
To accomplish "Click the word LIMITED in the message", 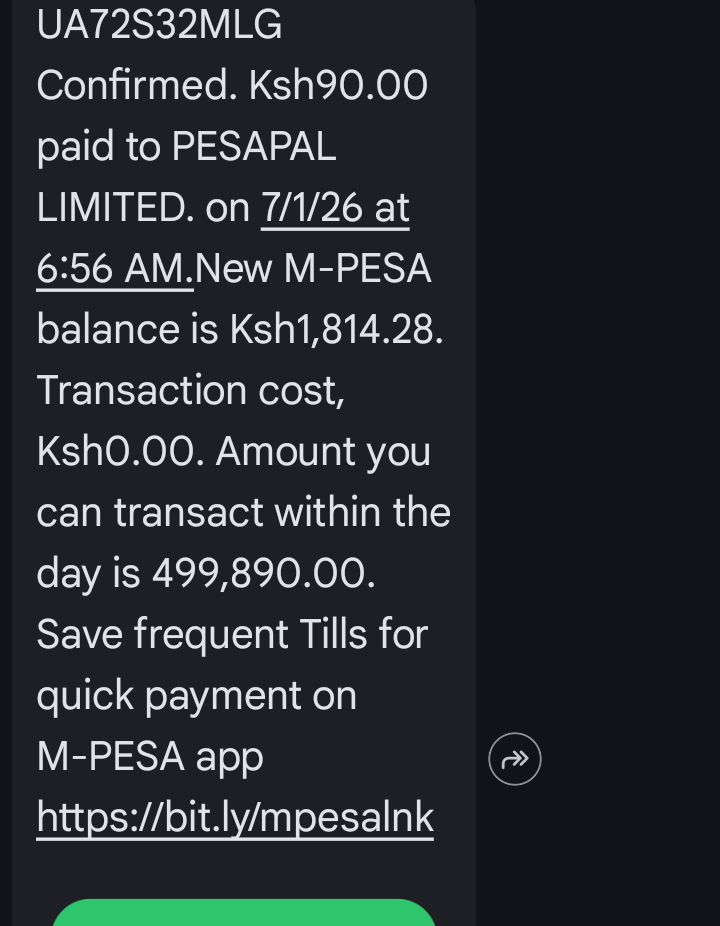I will click(x=110, y=208).
